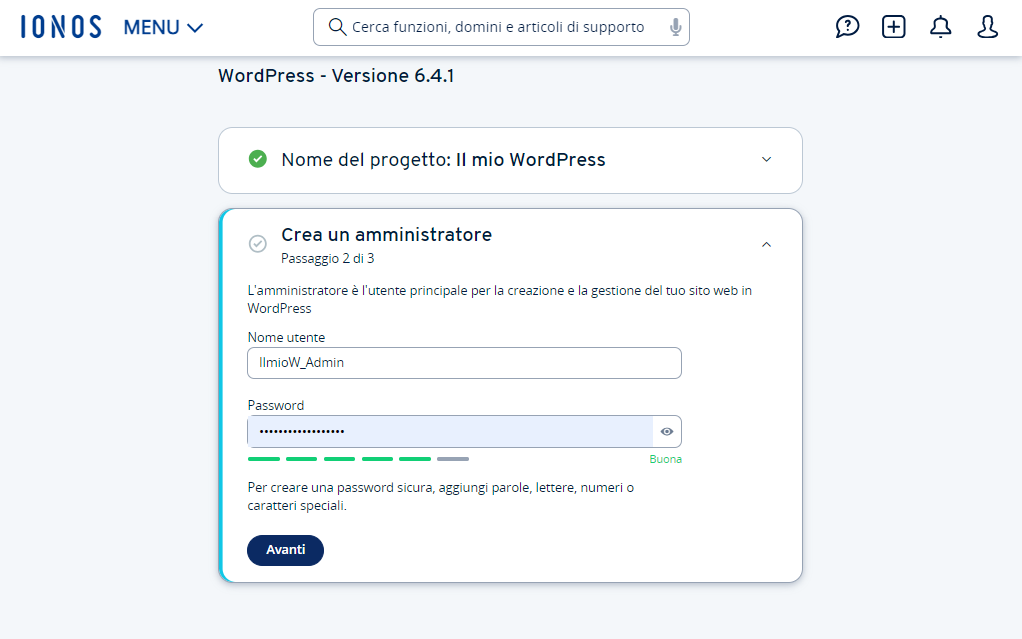
Task: Click the 'Nome utente' label
Action: click(x=286, y=337)
